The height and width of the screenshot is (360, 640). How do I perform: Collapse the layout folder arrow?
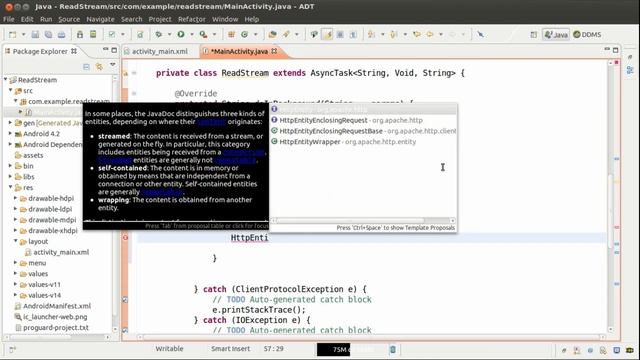point(16,241)
